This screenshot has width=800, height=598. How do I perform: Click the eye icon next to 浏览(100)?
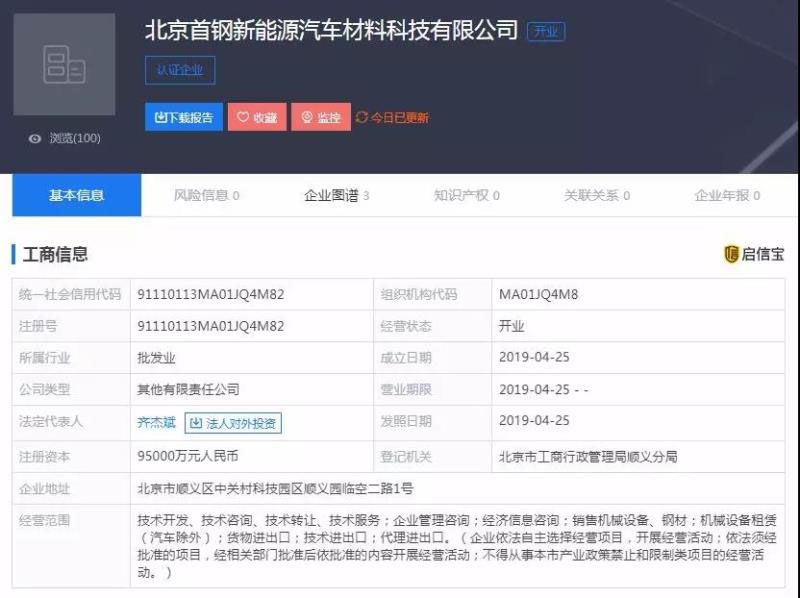click(35, 139)
